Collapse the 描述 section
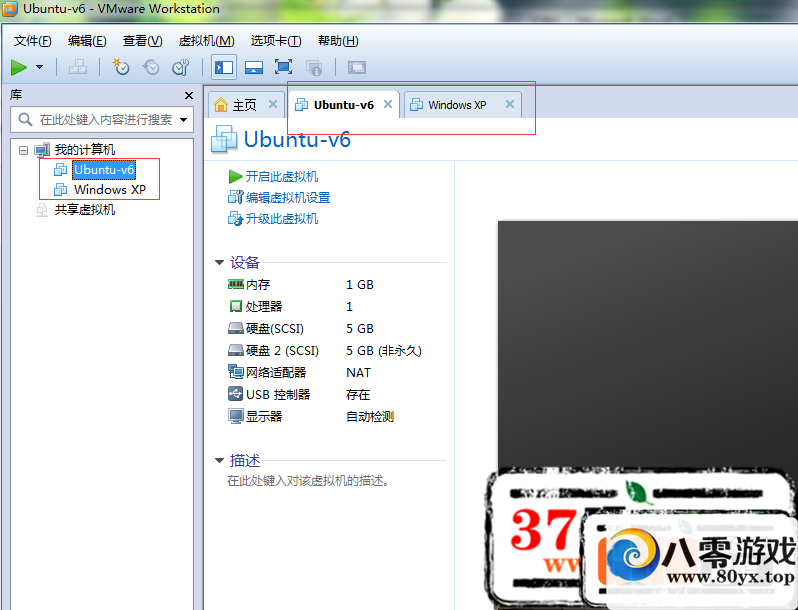 pyautogui.click(x=219, y=460)
